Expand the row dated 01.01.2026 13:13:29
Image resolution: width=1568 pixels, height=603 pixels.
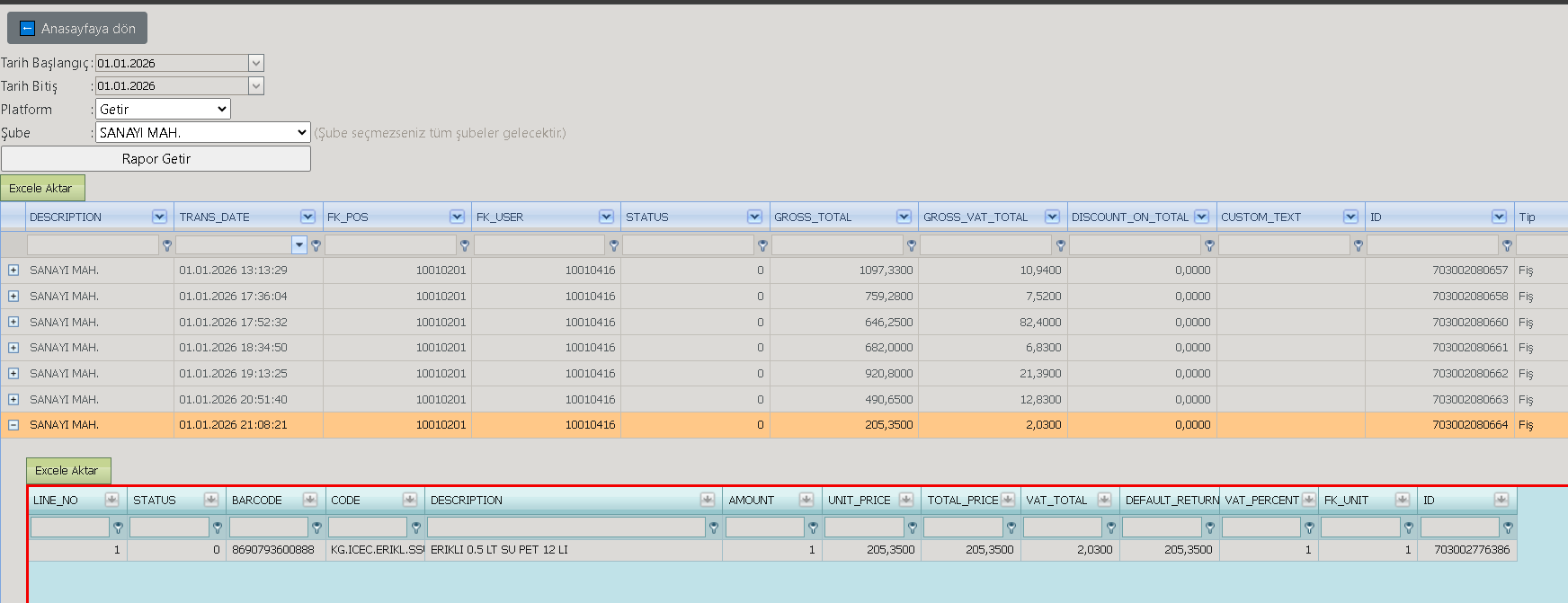[x=13, y=270]
